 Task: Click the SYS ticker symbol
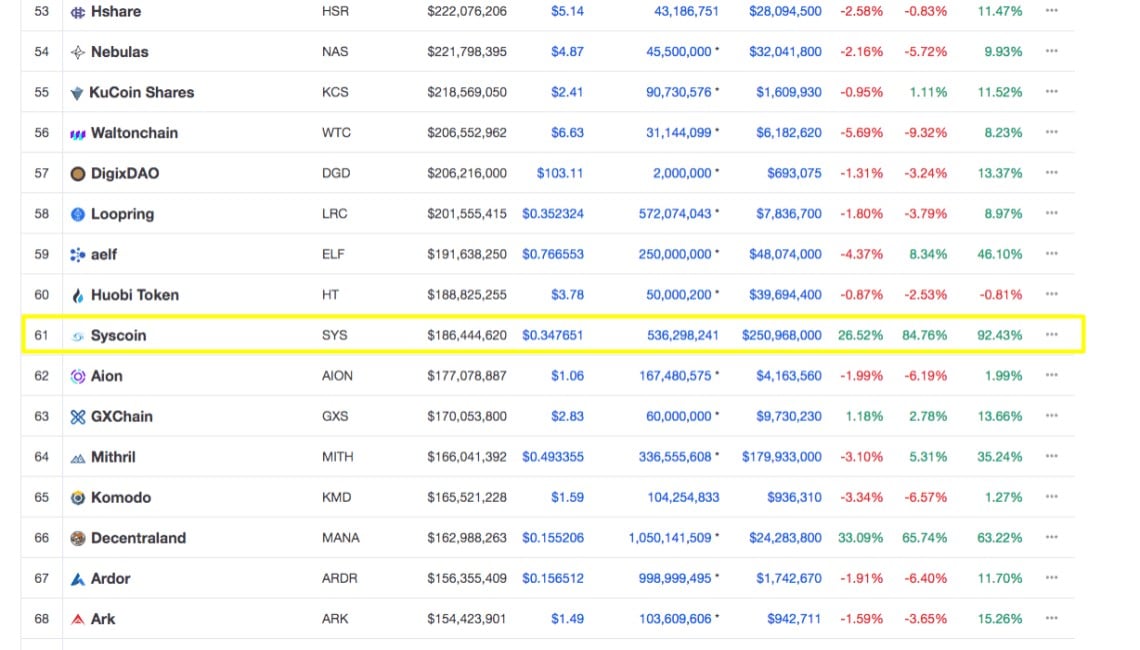pyautogui.click(x=334, y=335)
